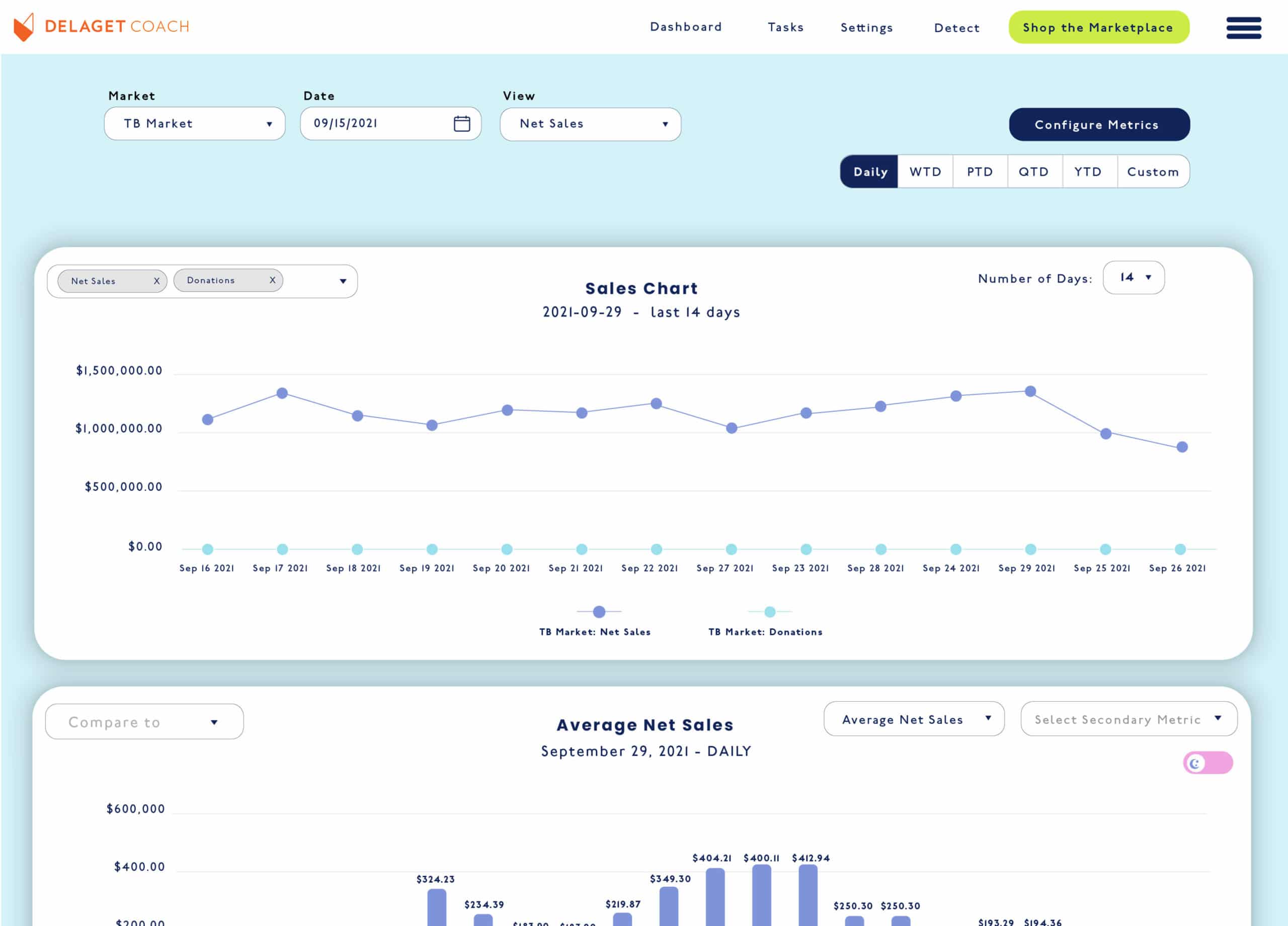Click the DELAGET COACH brand text
This screenshot has width=1288, height=926.
click(x=117, y=27)
